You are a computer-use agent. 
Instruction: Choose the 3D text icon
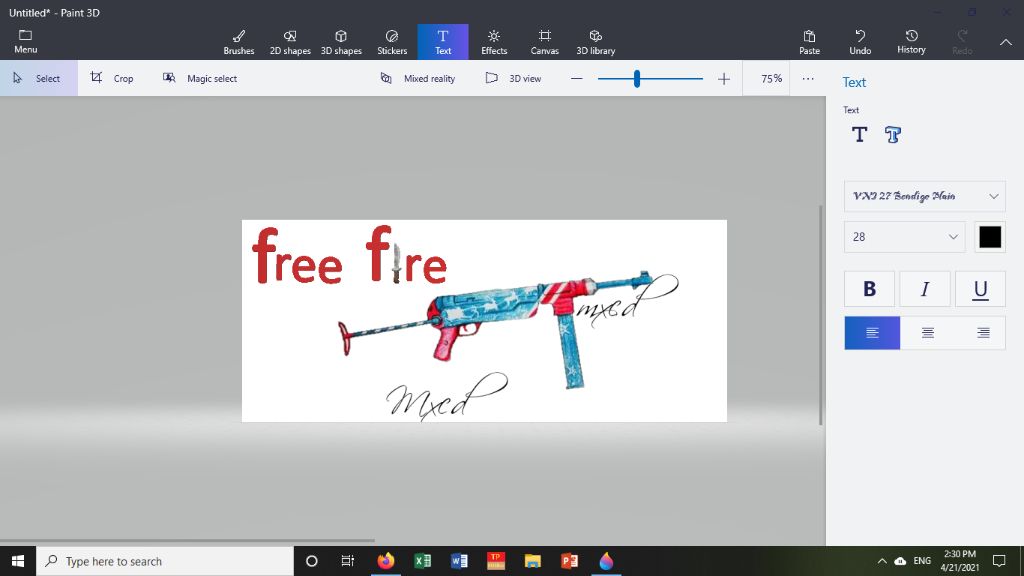893,135
